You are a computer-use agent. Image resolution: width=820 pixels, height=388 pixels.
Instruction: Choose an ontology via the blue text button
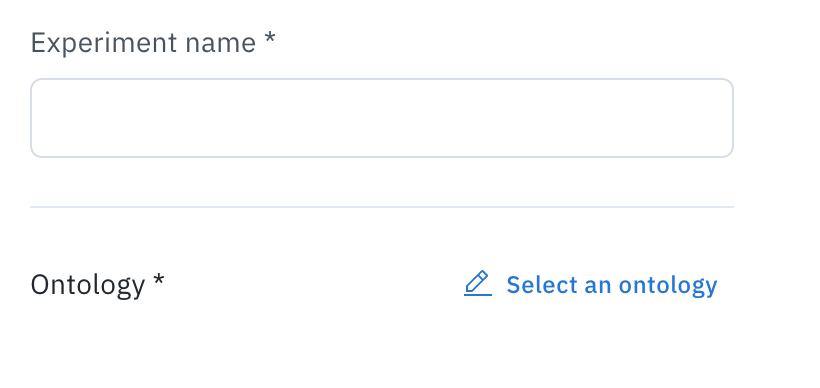612,284
